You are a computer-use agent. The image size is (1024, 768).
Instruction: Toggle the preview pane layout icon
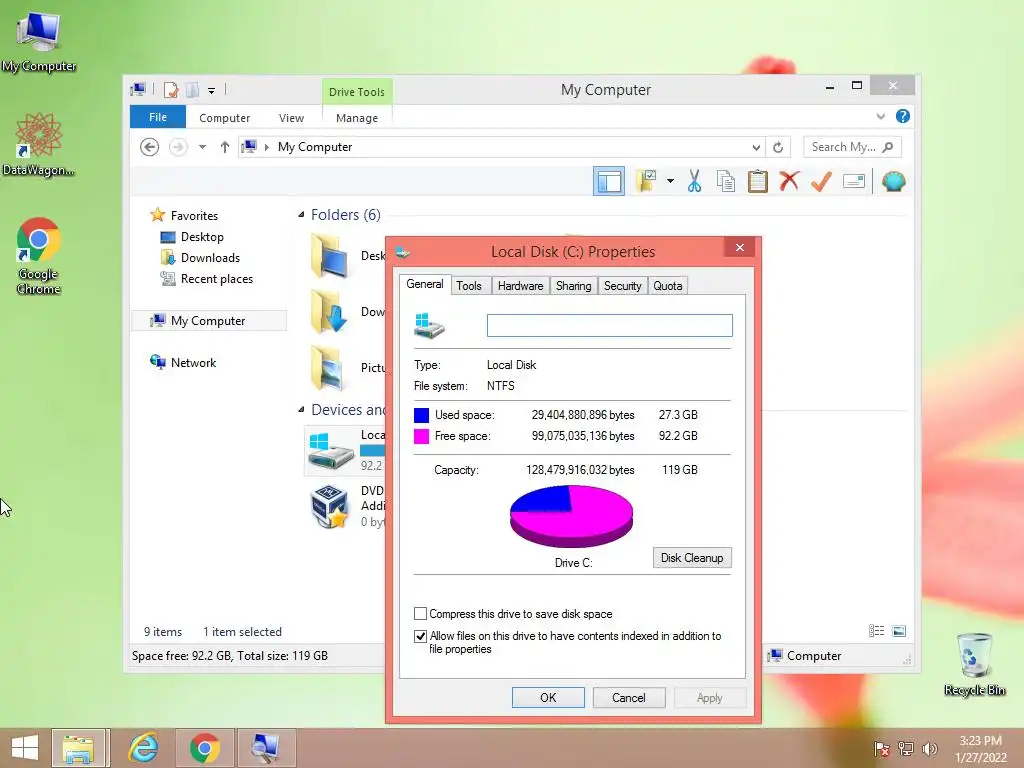point(609,181)
